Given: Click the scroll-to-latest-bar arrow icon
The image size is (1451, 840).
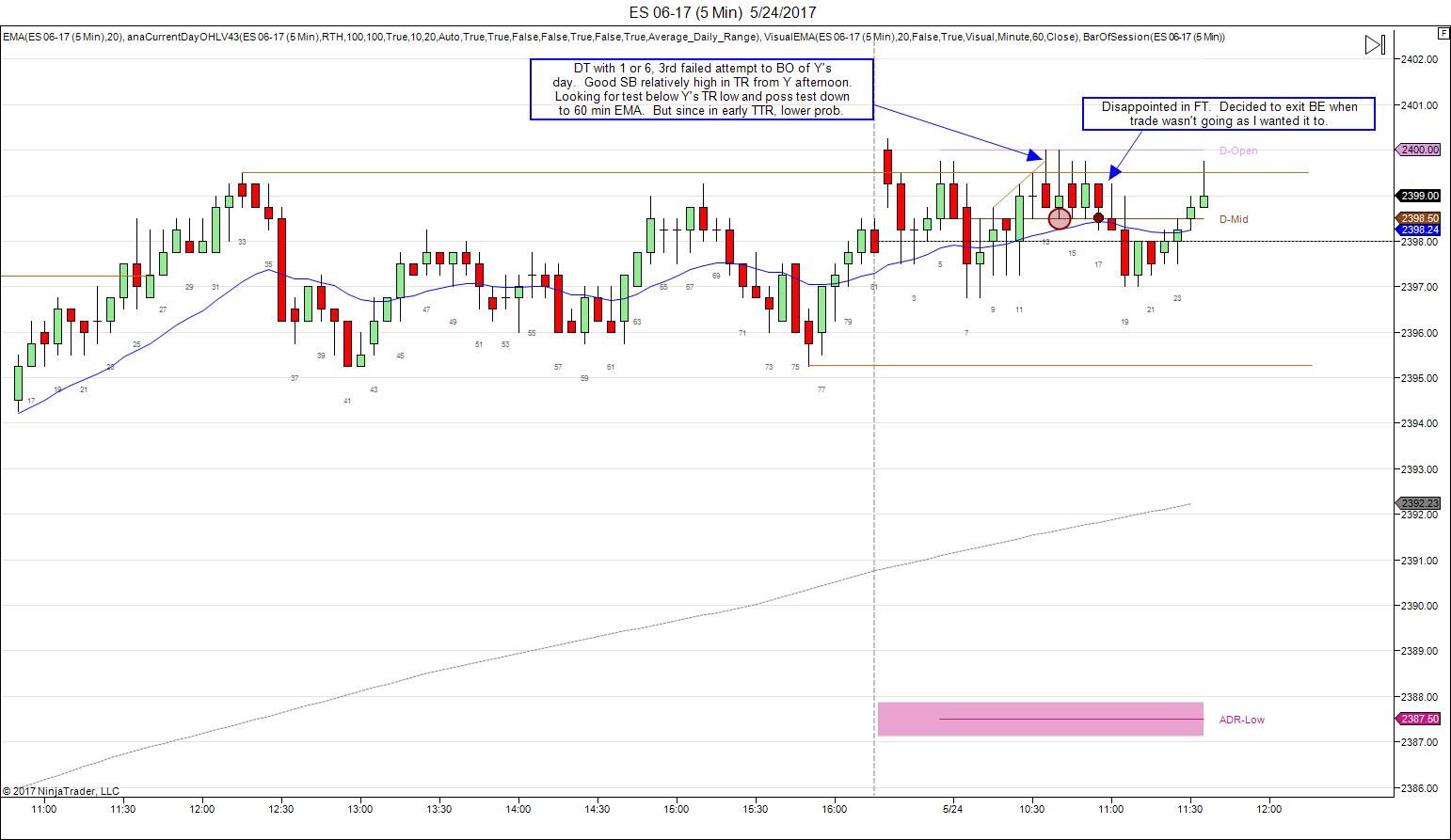Looking at the screenshot, I should 1375,45.
